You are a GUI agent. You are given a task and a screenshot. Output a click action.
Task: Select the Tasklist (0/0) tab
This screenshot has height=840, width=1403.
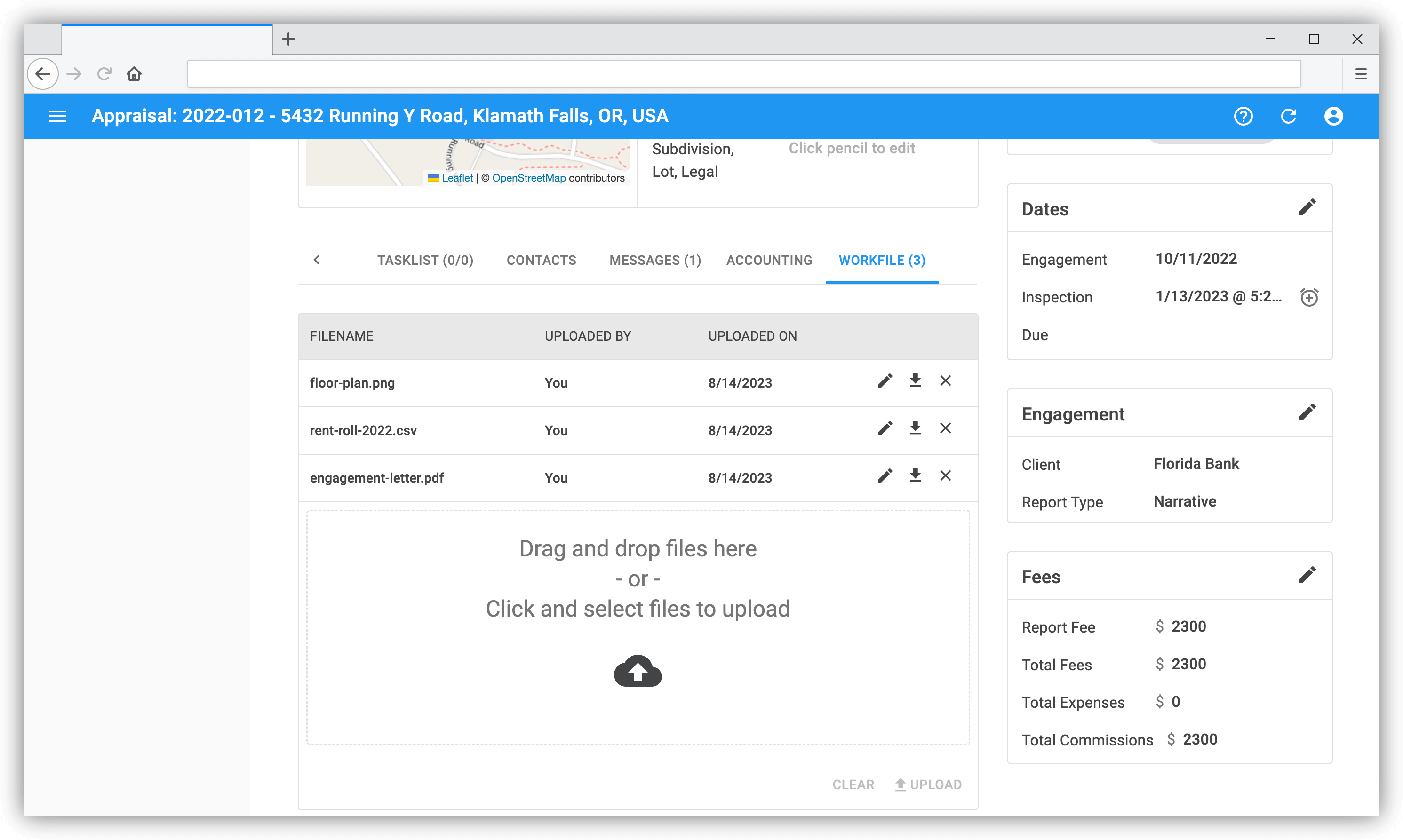click(x=425, y=261)
